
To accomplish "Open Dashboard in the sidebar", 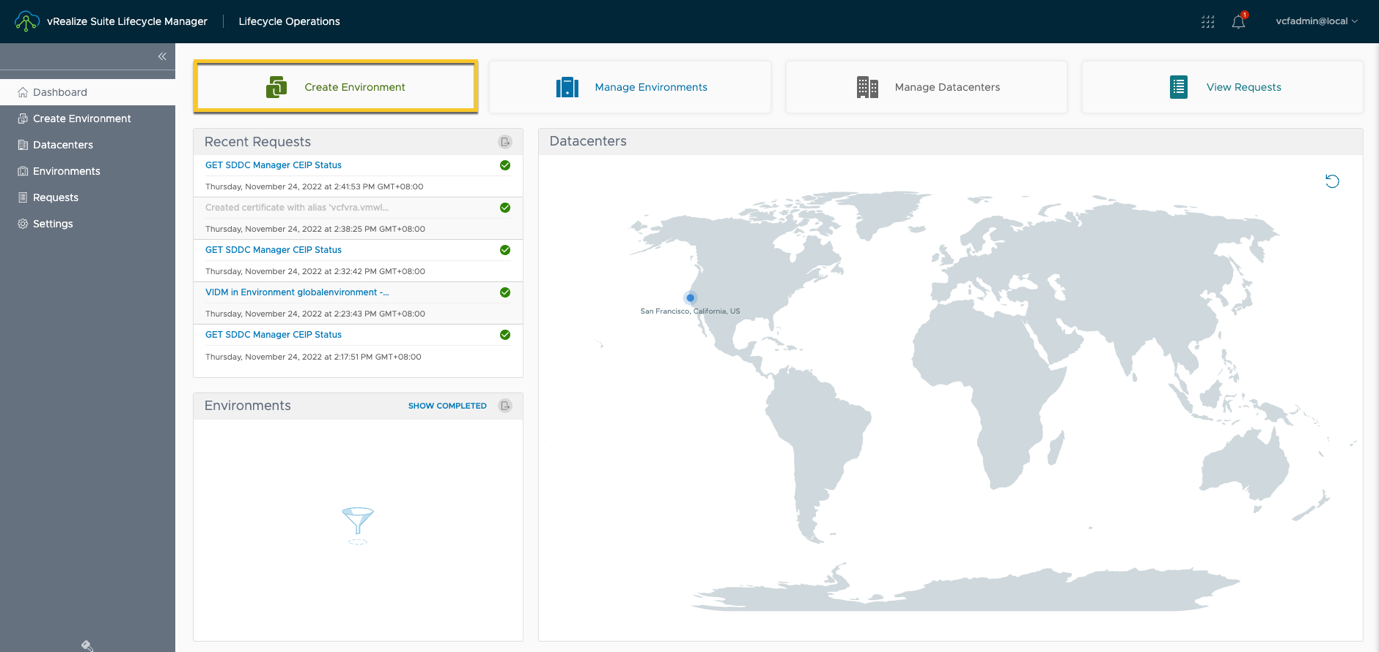I will tap(87, 92).
